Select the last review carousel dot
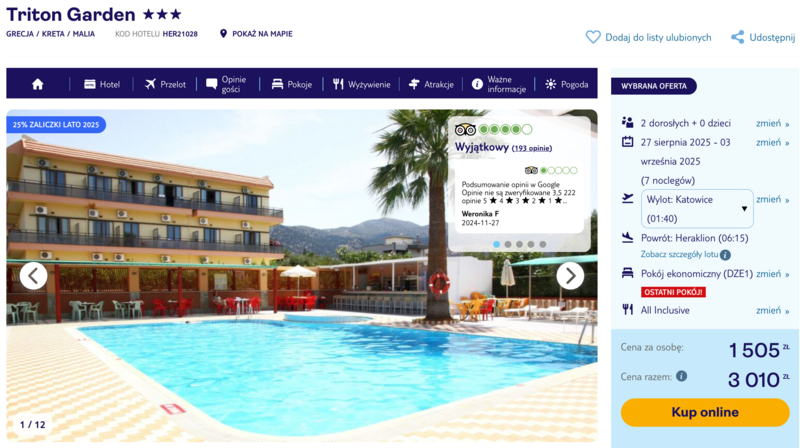This screenshot has height=448, width=800. click(x=542, y=244)
